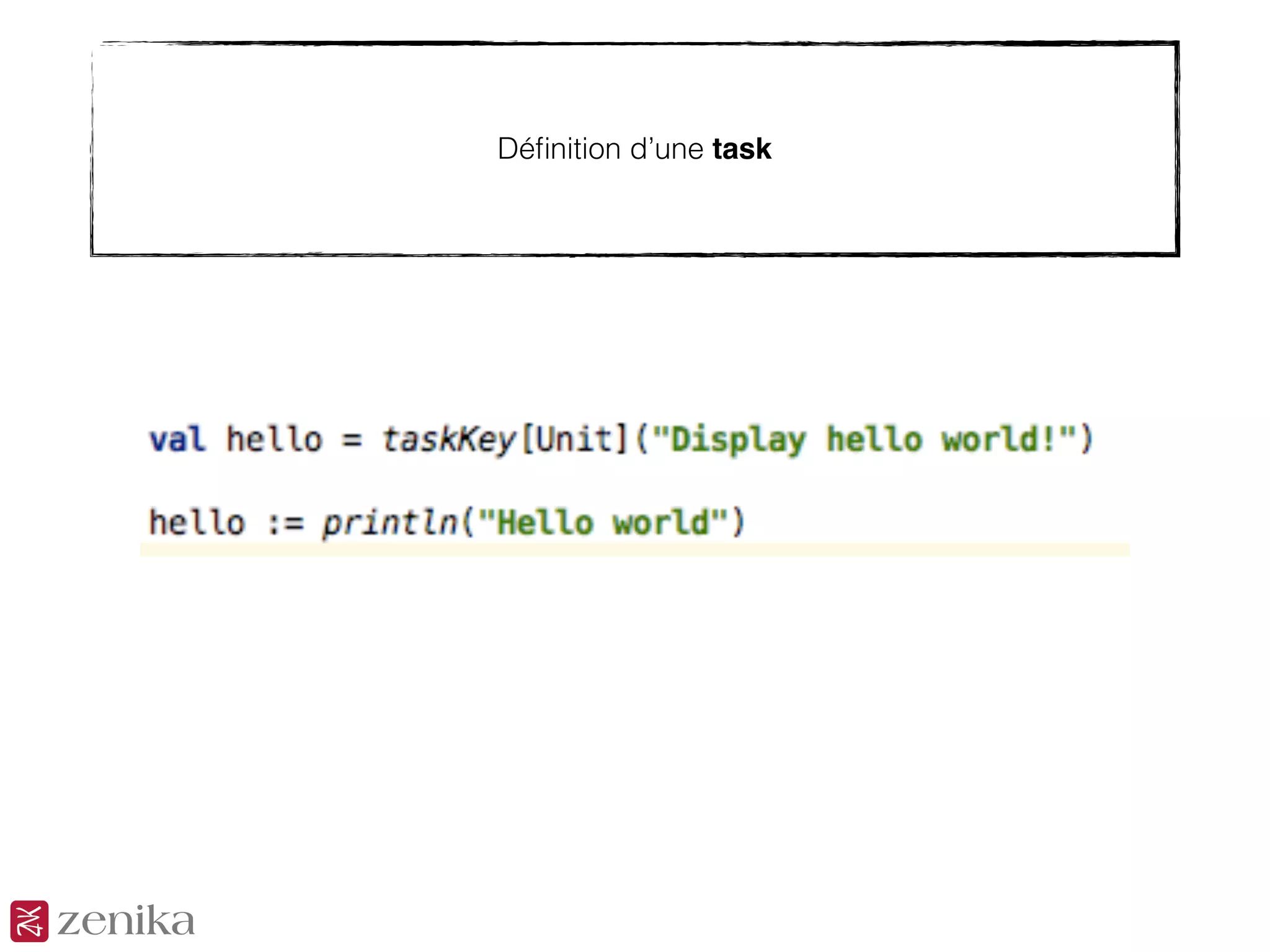Click the zenika wordmark text
This screenshot has height=952, width=1270.
click(126, 921)
